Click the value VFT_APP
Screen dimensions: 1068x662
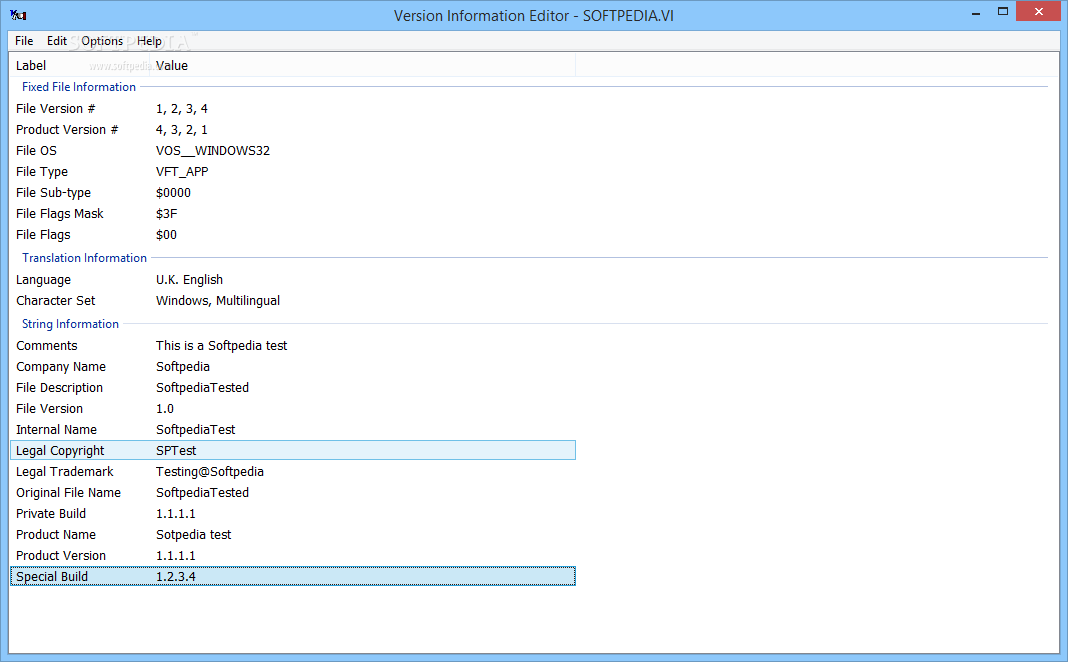(x=182, y=172)
